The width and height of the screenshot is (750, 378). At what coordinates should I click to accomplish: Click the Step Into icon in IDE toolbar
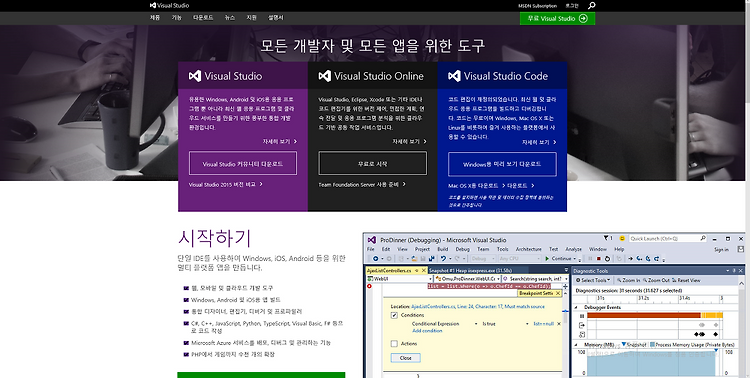point(640,258)
